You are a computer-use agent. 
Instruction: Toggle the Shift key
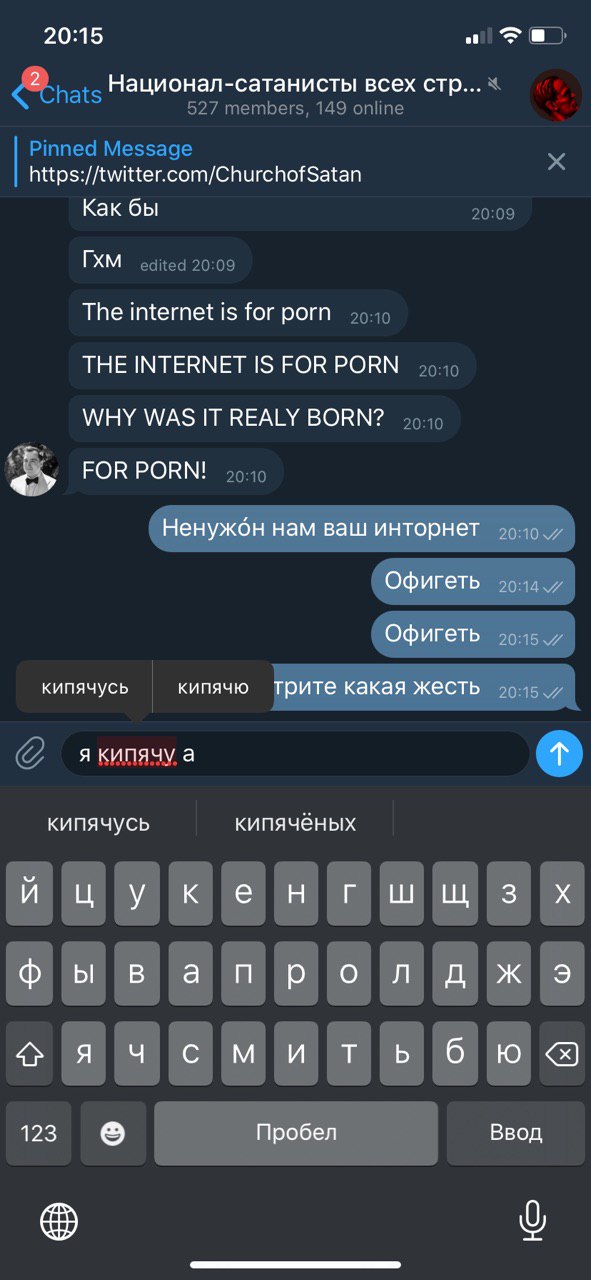coord(31,1054)
